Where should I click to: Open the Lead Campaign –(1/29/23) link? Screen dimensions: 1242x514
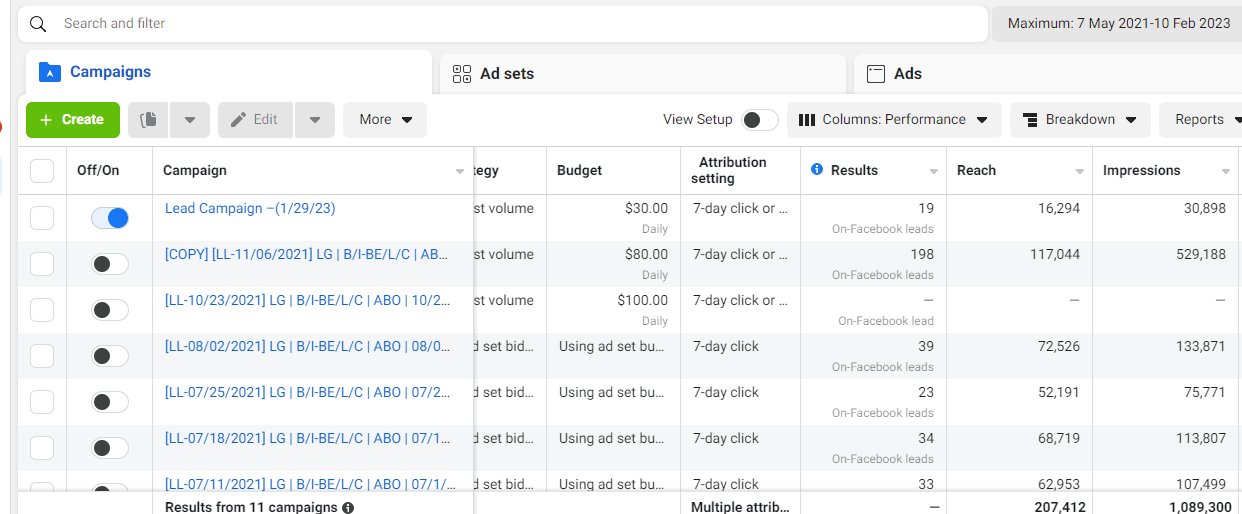250,209
